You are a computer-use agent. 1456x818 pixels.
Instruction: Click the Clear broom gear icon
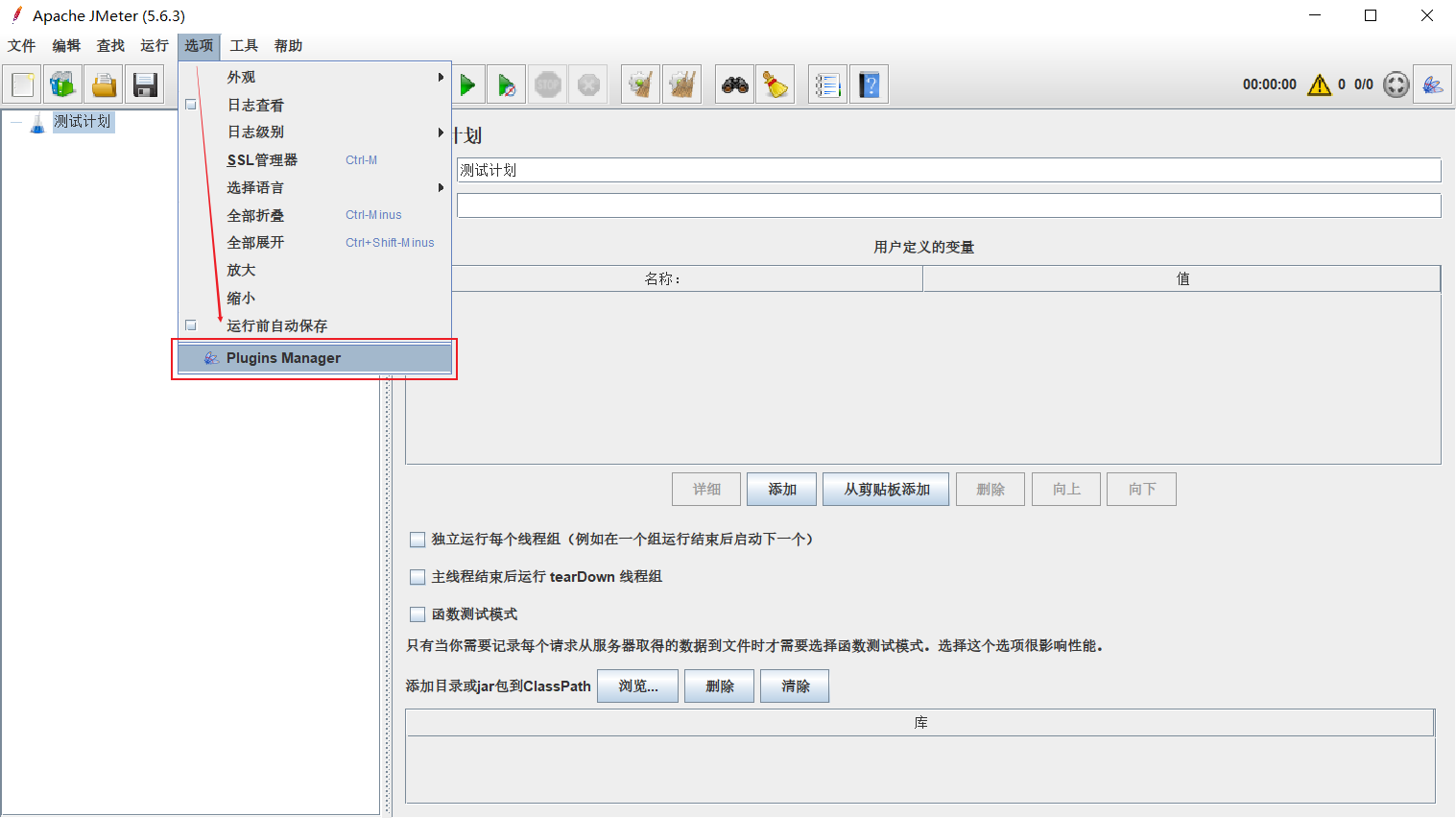point(641,84)
